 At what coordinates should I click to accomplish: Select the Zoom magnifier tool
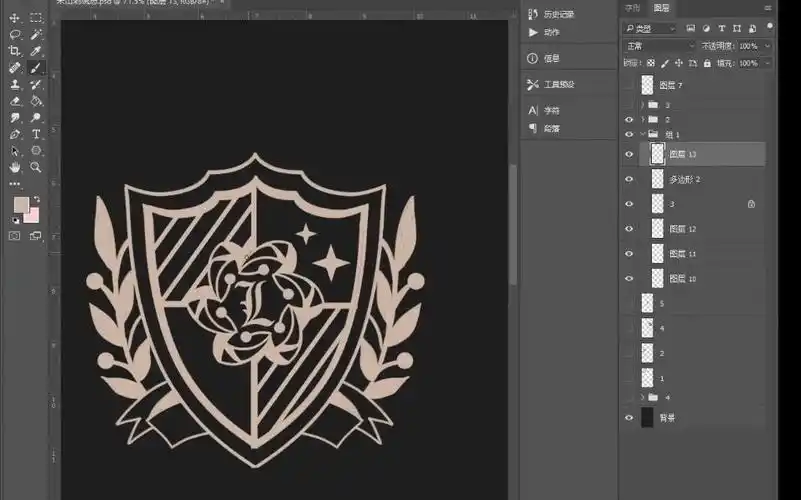(x=36, y=167)
